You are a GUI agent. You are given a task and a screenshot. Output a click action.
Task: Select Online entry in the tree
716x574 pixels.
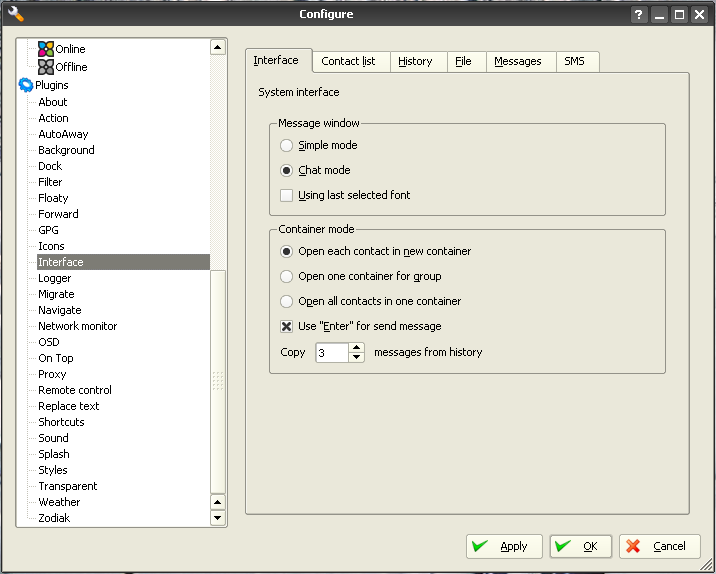pyautogui.click(x=70, y=49)
